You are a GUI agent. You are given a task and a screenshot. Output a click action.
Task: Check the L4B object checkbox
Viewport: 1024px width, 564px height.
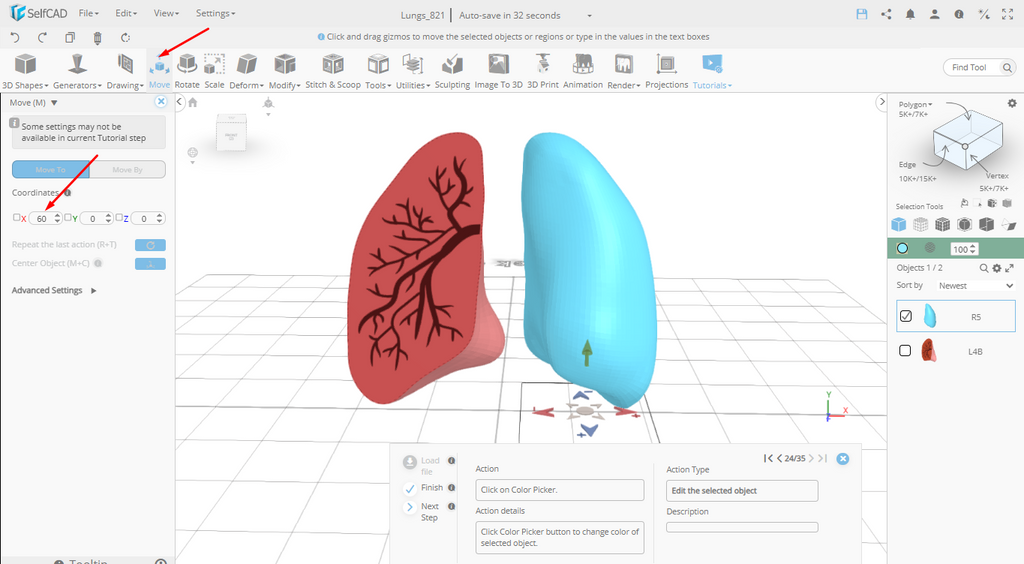[905, 351]
